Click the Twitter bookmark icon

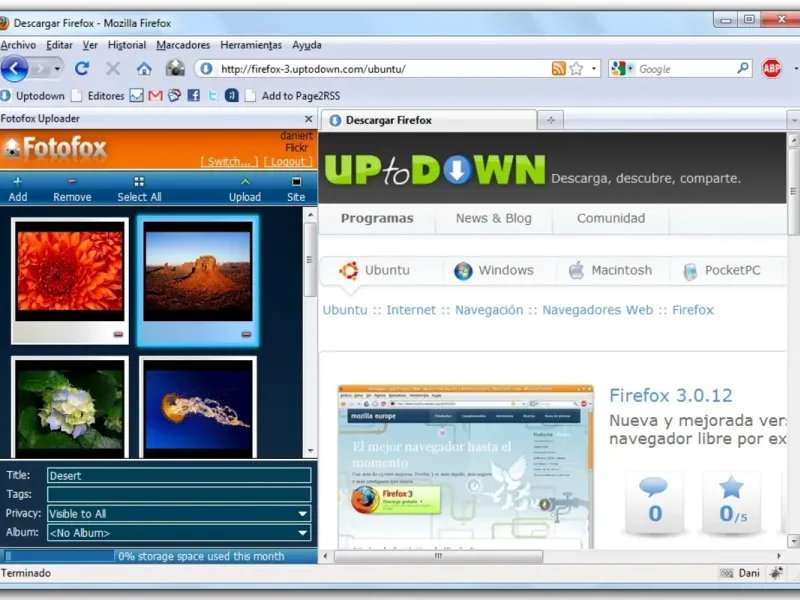coord(213,95)
